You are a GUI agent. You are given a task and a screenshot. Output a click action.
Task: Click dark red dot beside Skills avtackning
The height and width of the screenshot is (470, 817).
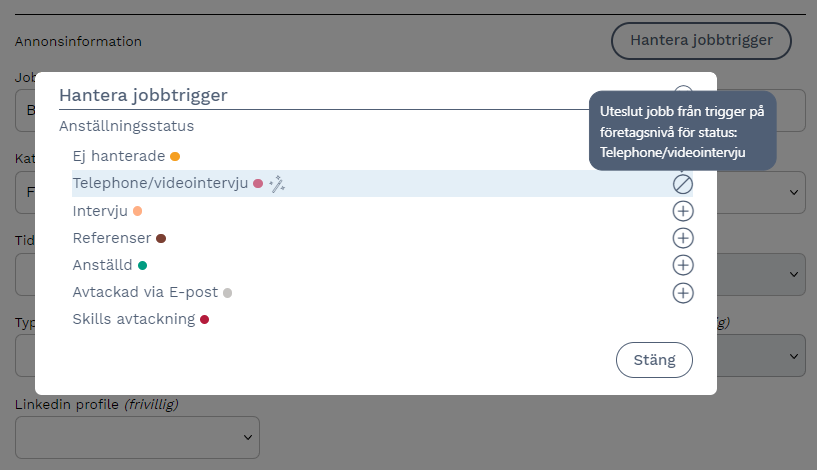(x=204, y=320)
